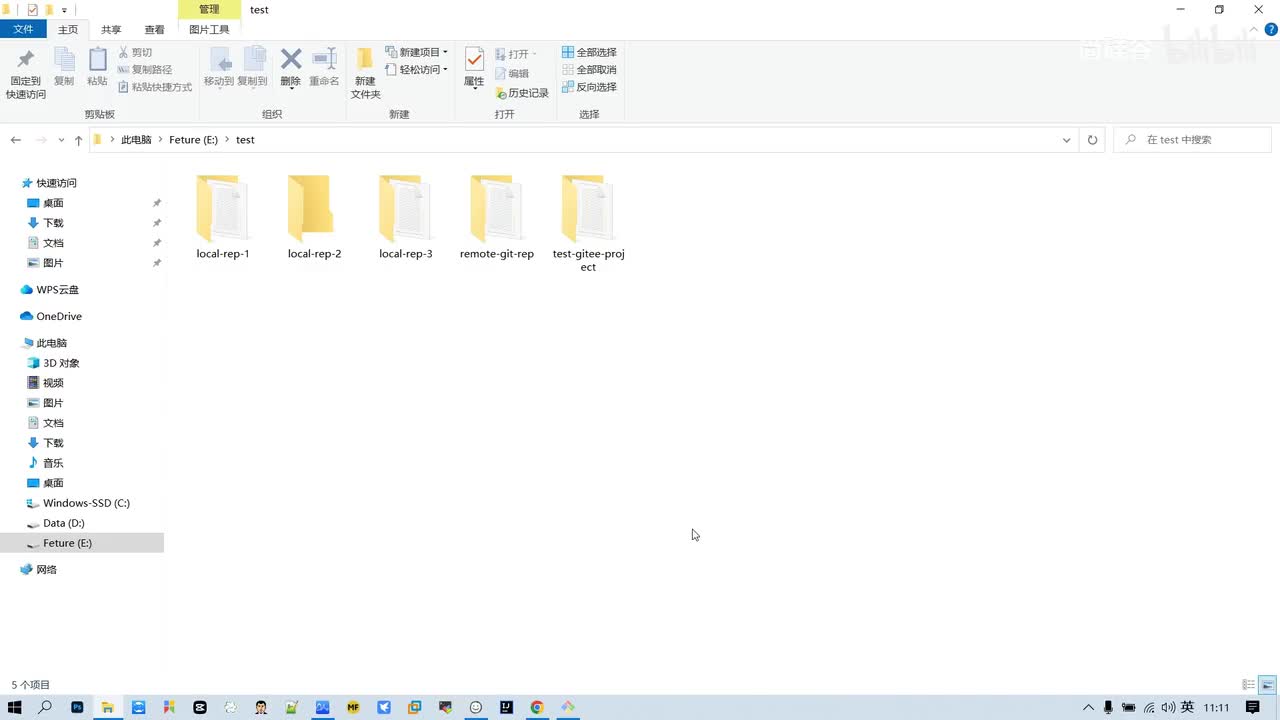Click the 复制路径 button

pos(145,69)
